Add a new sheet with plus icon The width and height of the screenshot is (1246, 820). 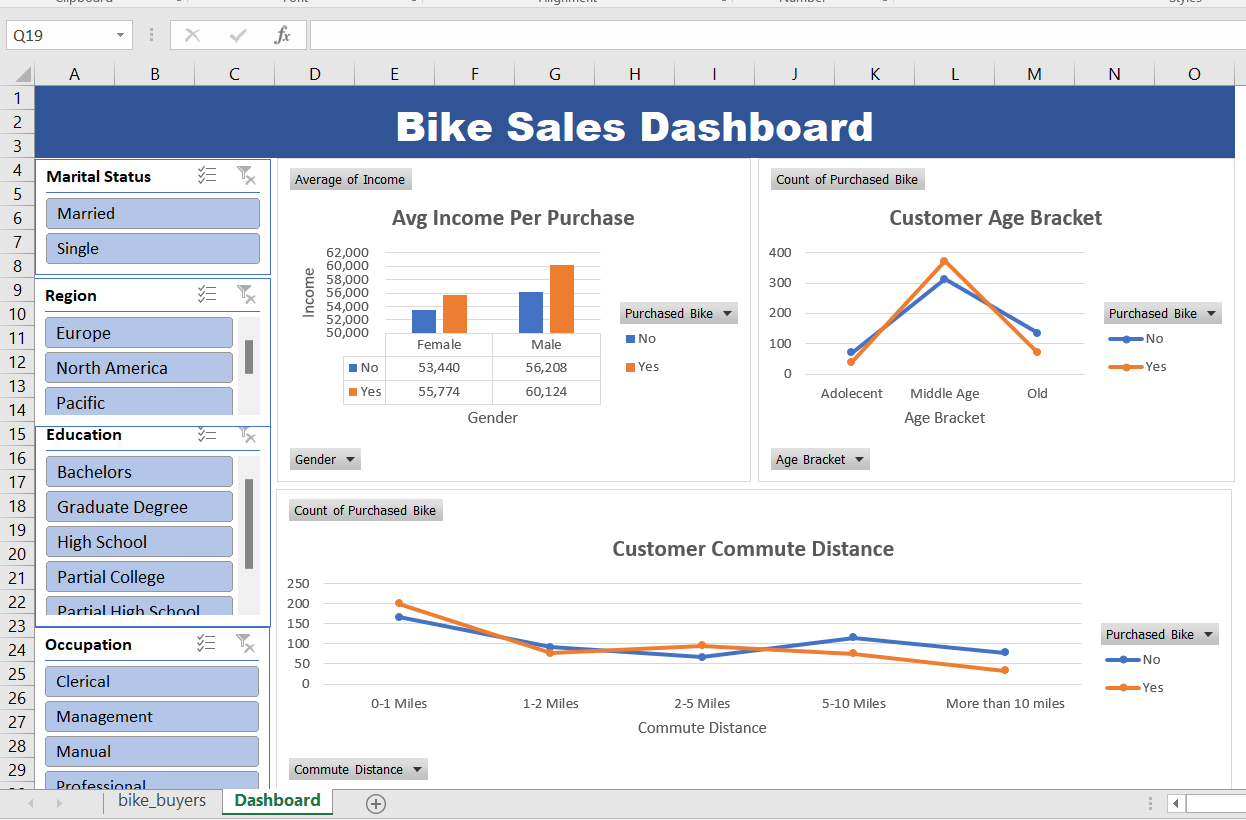pyautogui.click(x=376, y=803)
